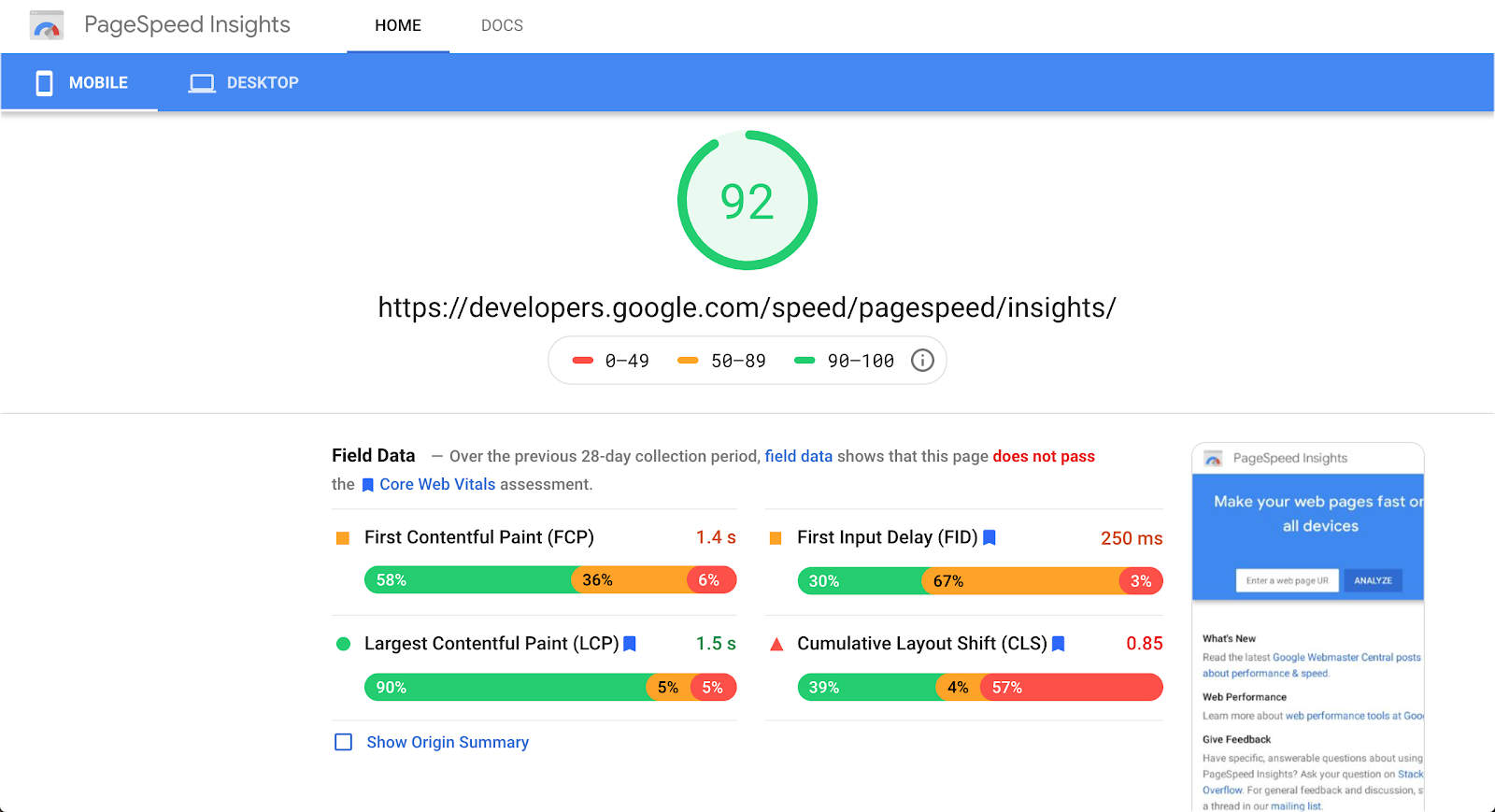Click the CLS bar 57% red segment
This screenshot has height=812, width=1495.
[x=1072, y=688]
